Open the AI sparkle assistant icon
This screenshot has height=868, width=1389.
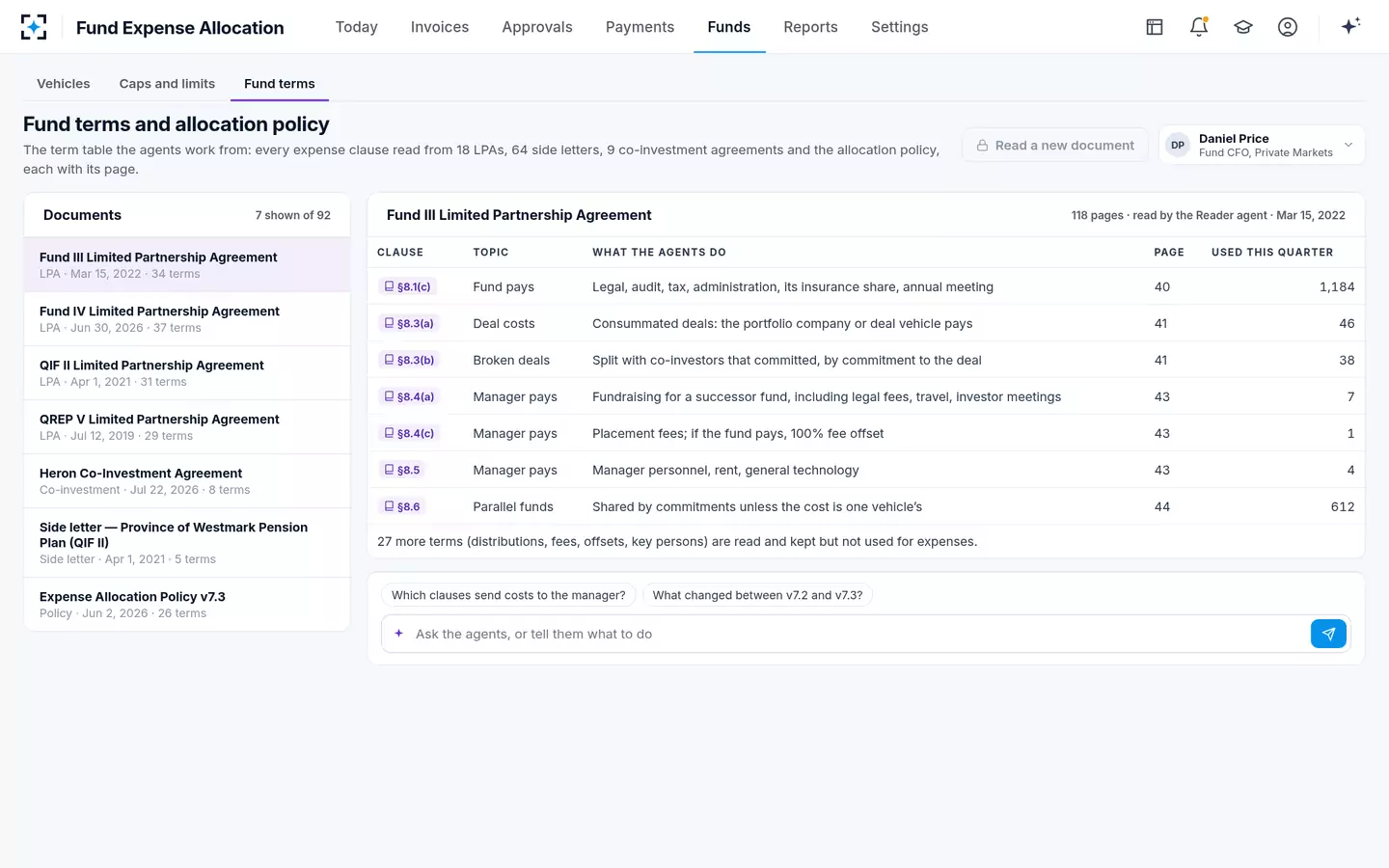pyautogui.click(x=1350, y=26)
